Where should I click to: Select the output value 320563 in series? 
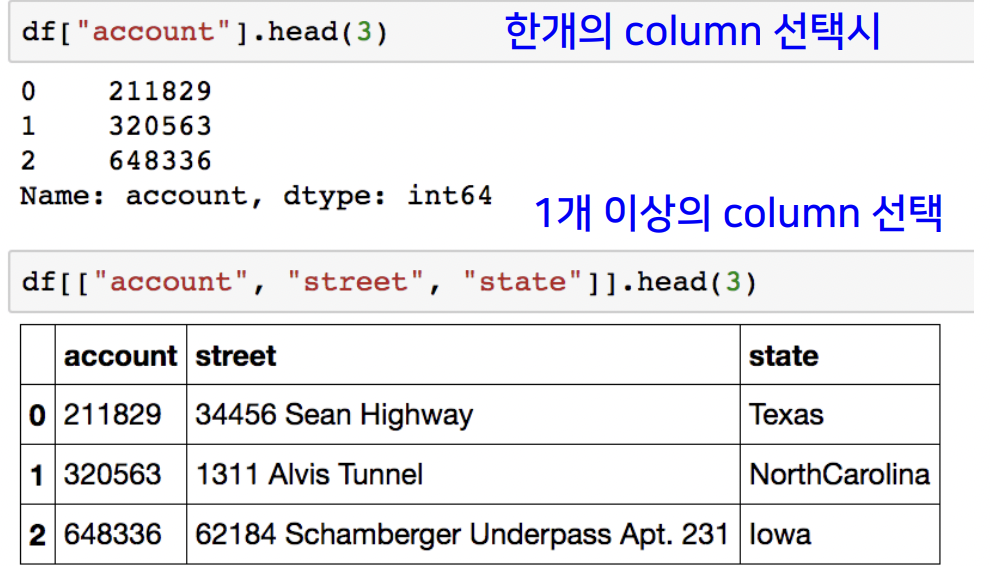coord(160,126)
